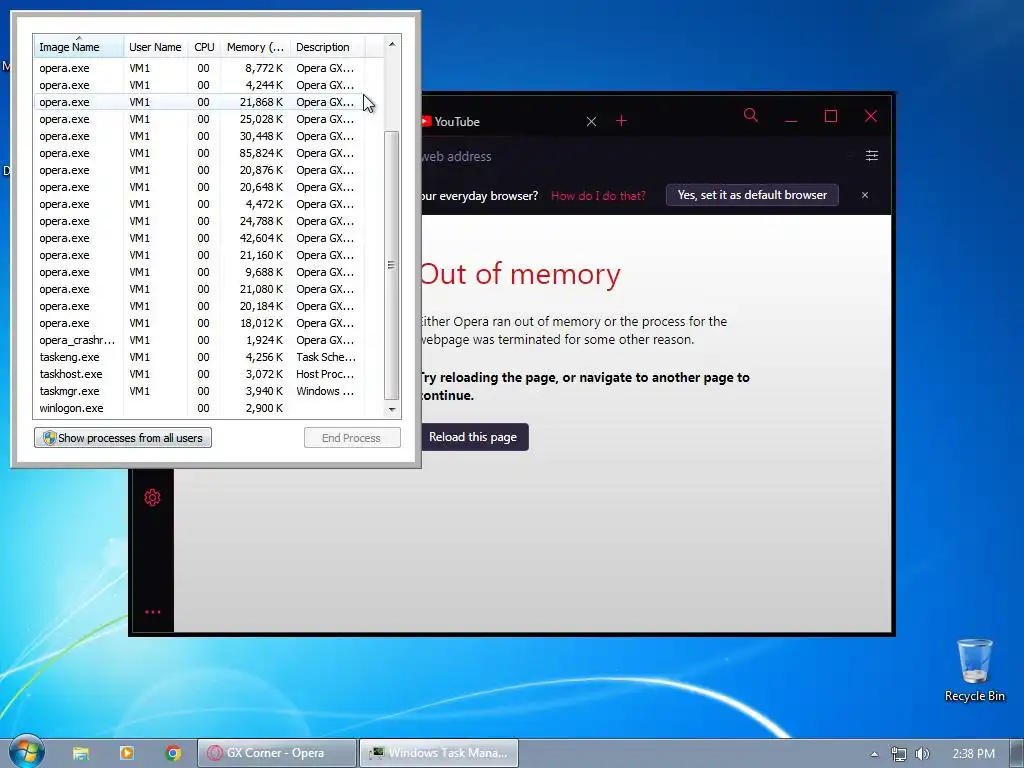This screenshot has width=1024, height=768.
Task: Click the 'Out of memory' heading text
Action: pyautogui.click(x=520, y=274)
